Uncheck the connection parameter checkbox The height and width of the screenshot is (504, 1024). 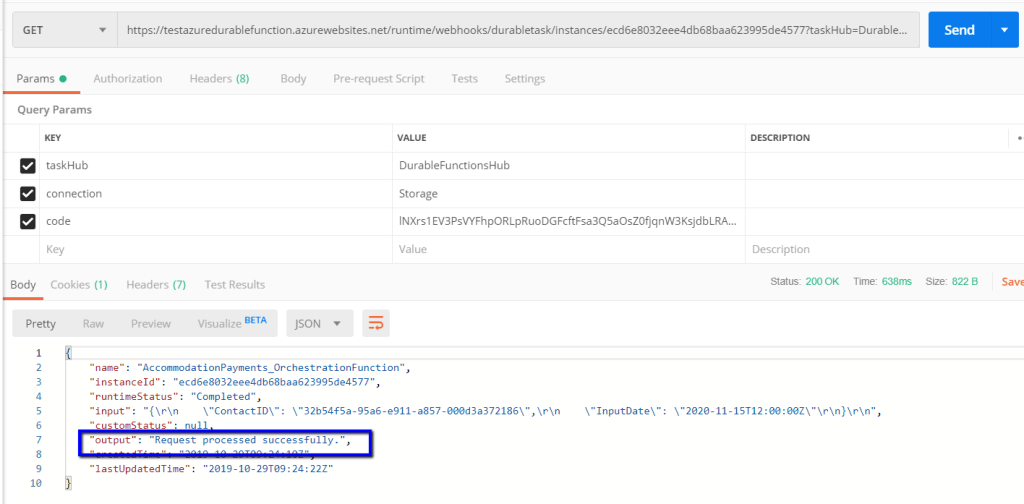[28, 194]
